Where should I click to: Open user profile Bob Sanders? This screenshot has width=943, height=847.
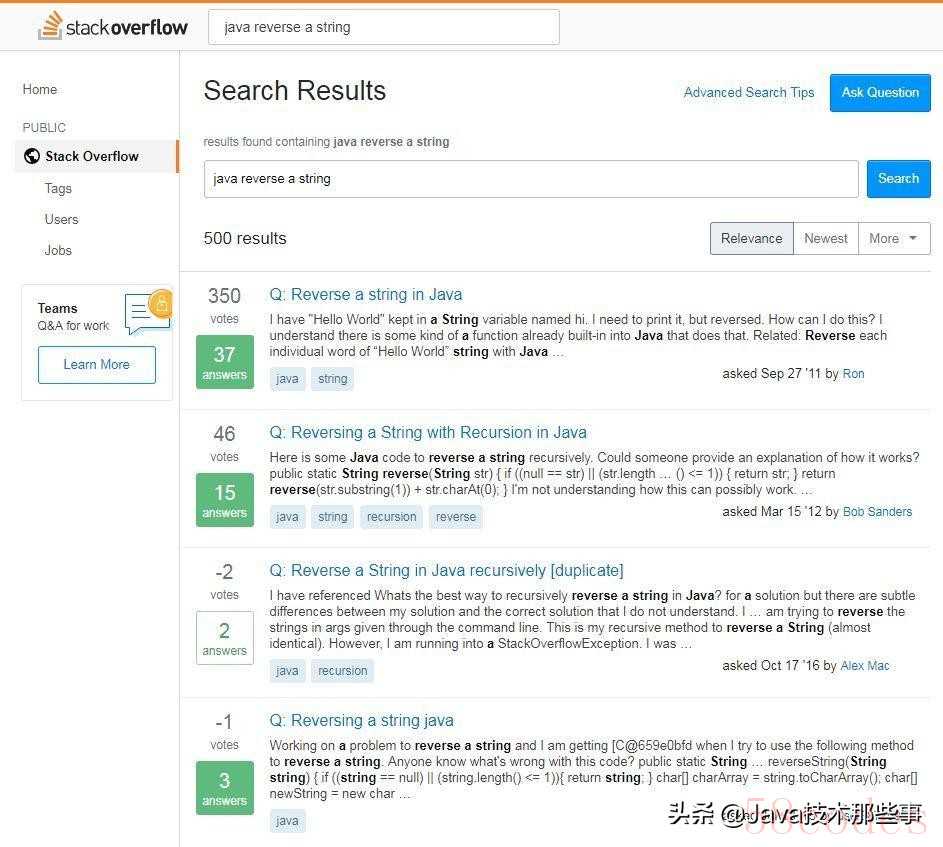pyautogui.click(x=877, y=512)
